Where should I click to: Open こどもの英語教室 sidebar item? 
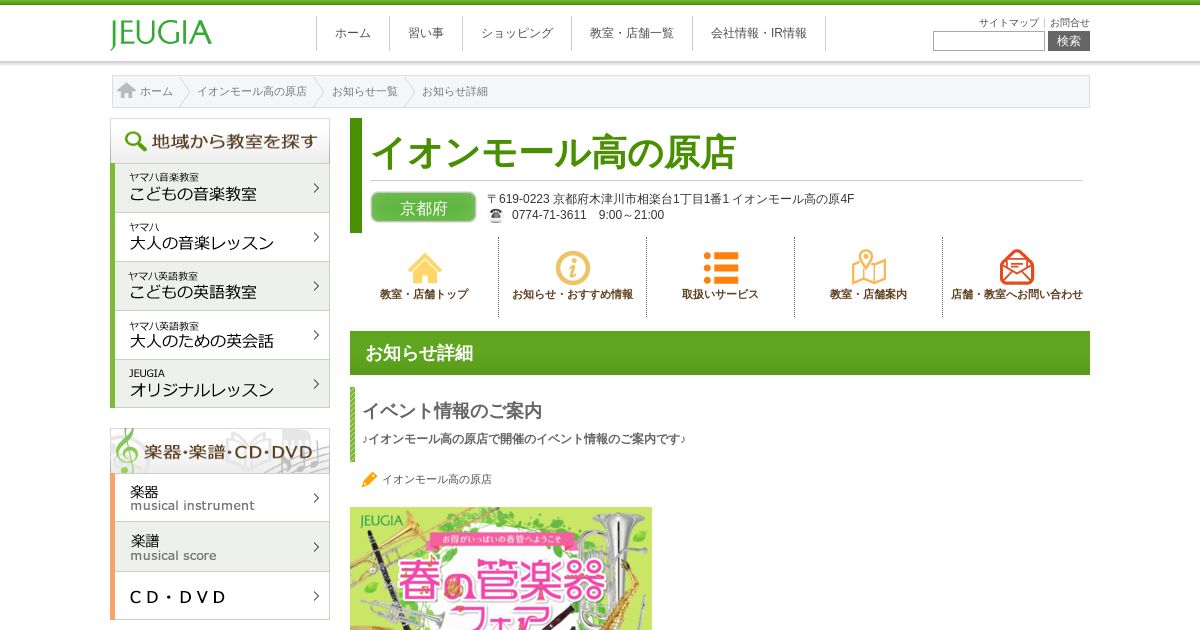click(220, 286)
